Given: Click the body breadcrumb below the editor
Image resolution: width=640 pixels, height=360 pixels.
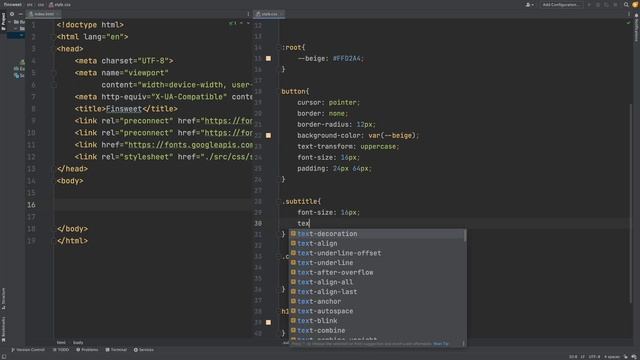Looking at the screenshot, I should (78, 342).
